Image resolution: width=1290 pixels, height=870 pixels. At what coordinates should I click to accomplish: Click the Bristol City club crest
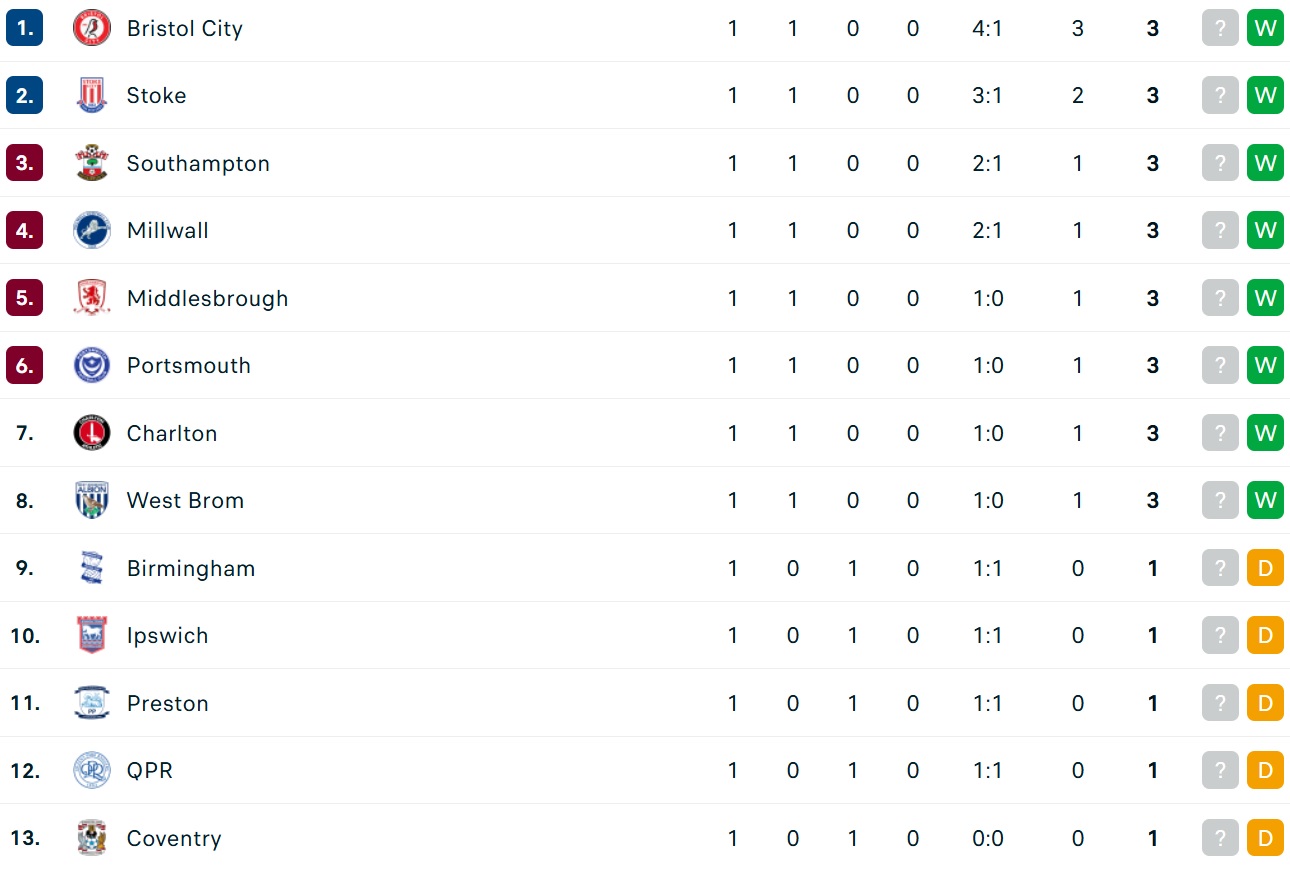92,28
